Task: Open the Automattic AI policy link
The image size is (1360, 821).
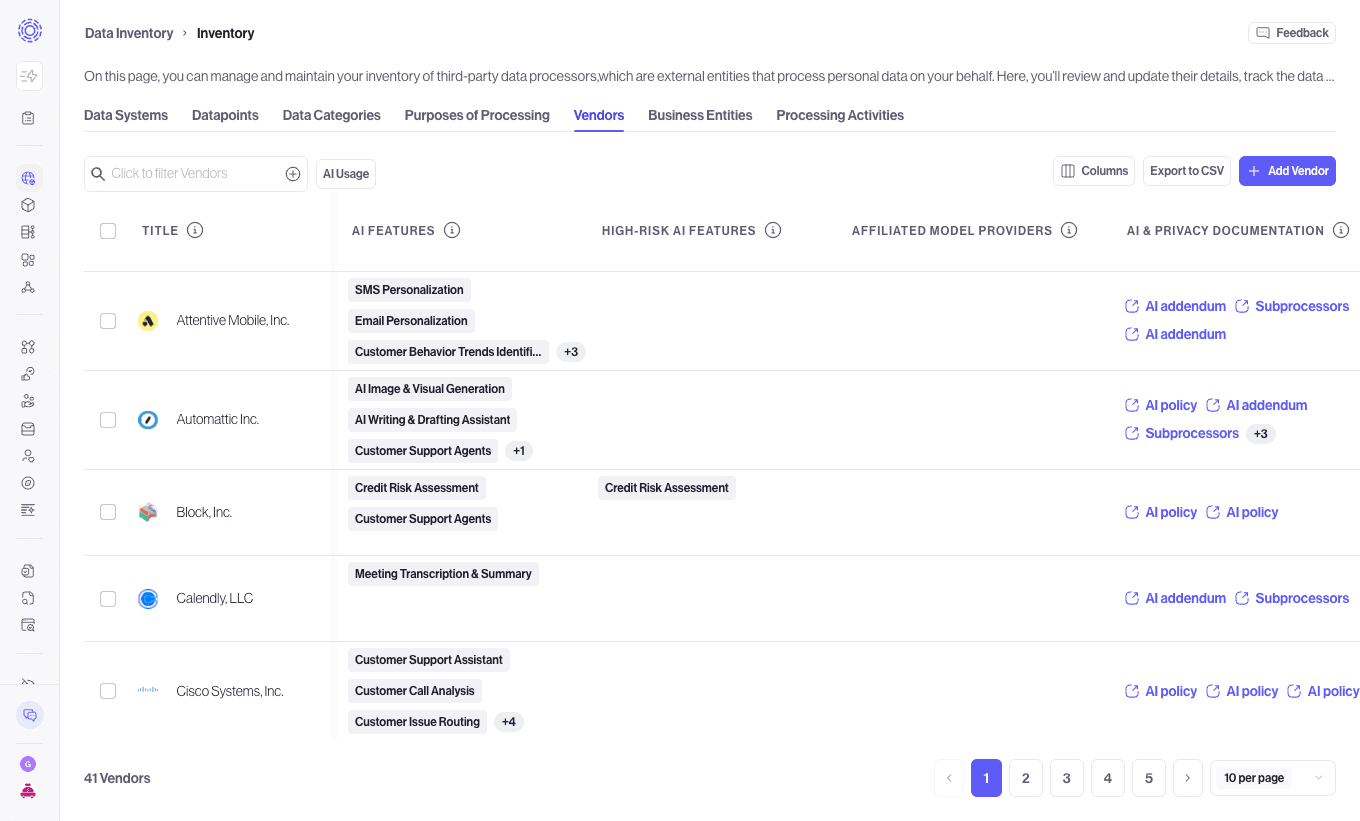Action: 1161,405
